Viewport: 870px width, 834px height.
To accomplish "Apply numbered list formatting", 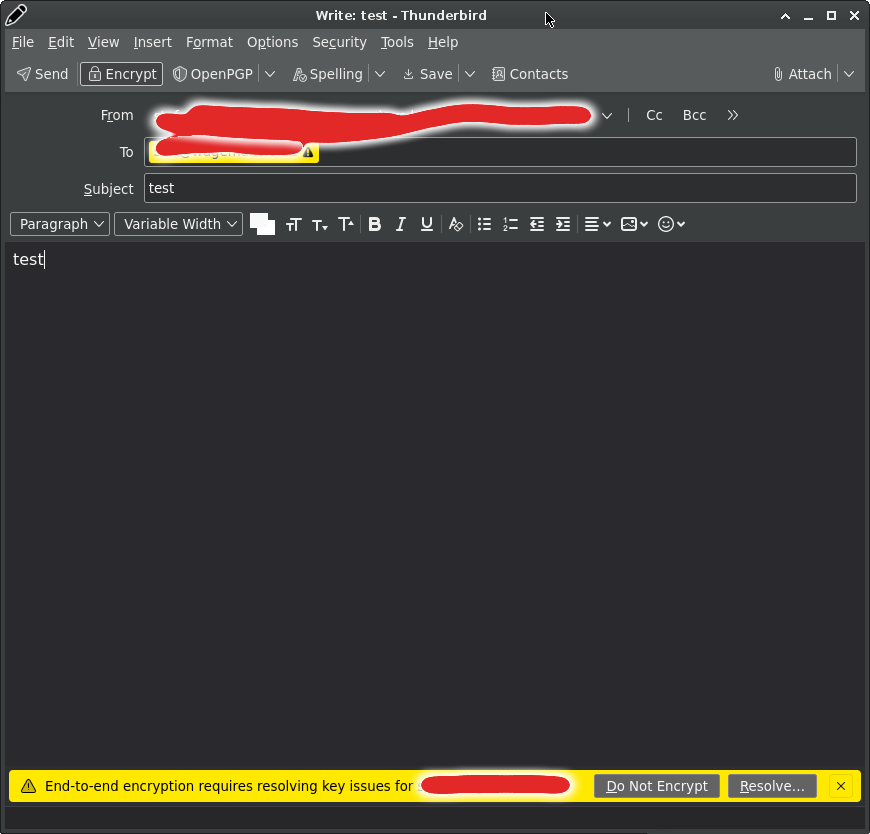I will tap(511, 224).
